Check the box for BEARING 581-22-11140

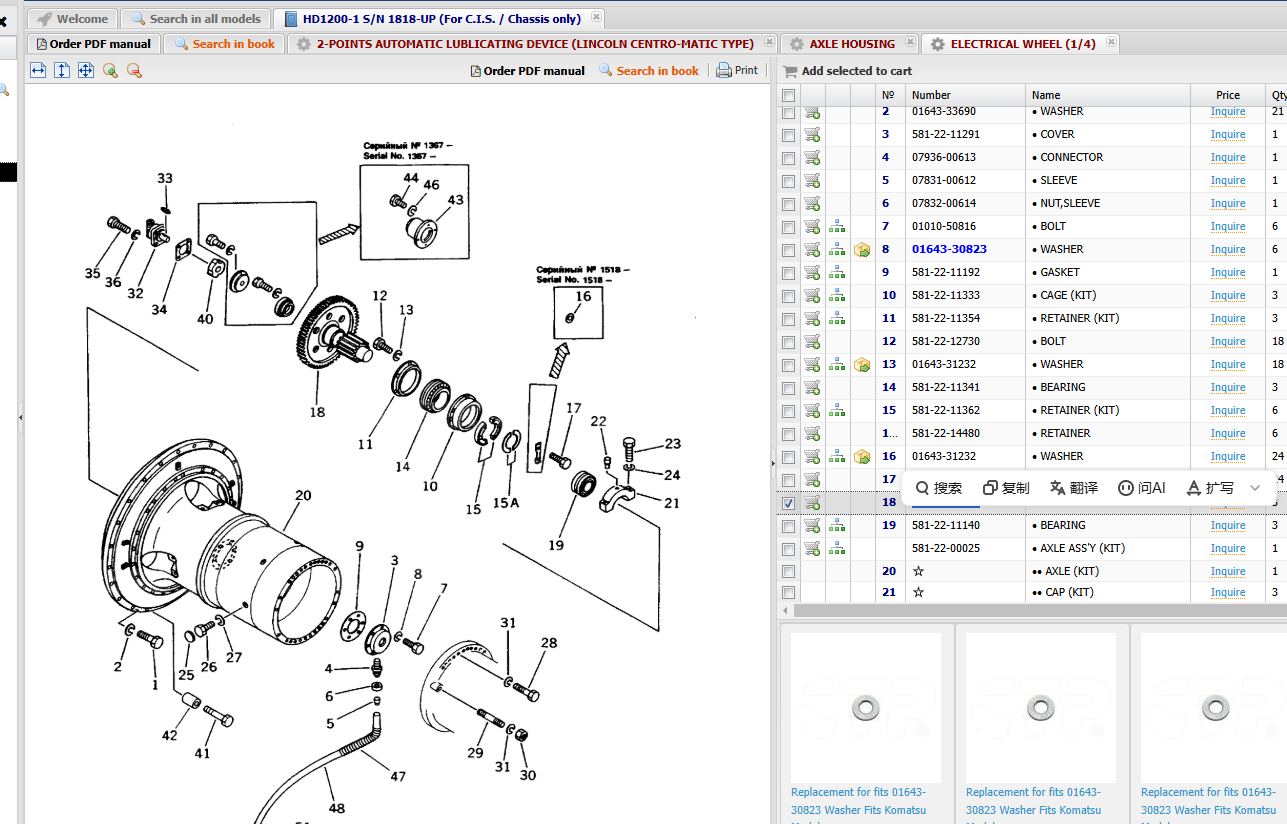click(x=789, y=526)
